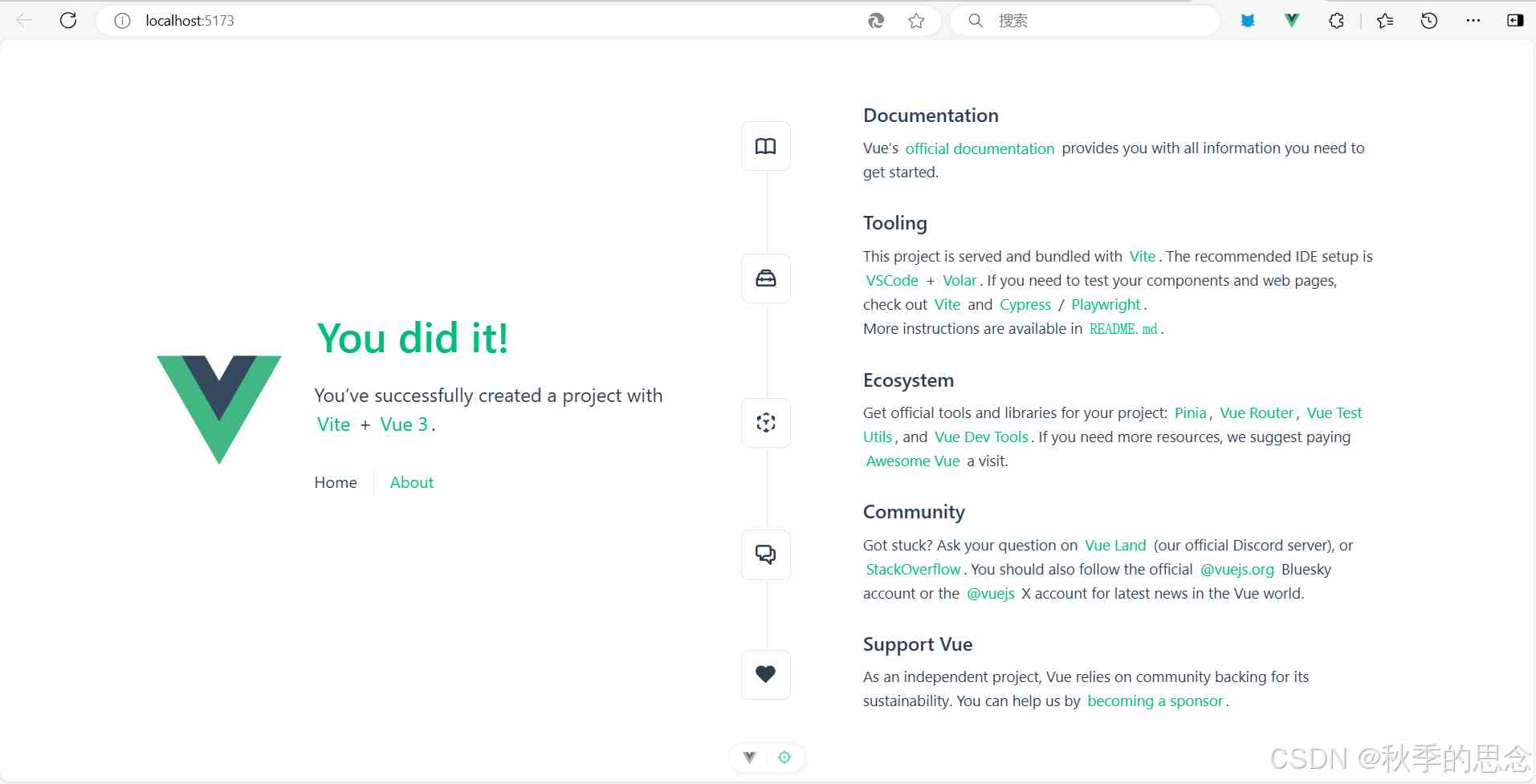Click the browser back arrow
The image size is (1536, 784).
pos(24,20)
